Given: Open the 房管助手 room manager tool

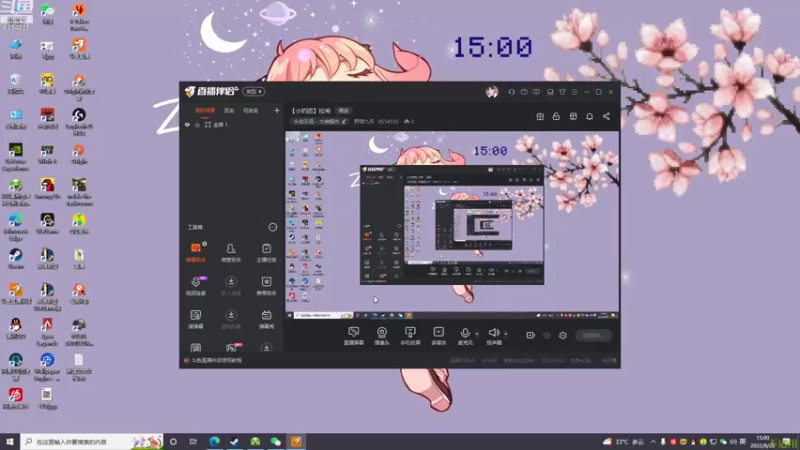Looking at the screenshot, I should coord(231,253).
